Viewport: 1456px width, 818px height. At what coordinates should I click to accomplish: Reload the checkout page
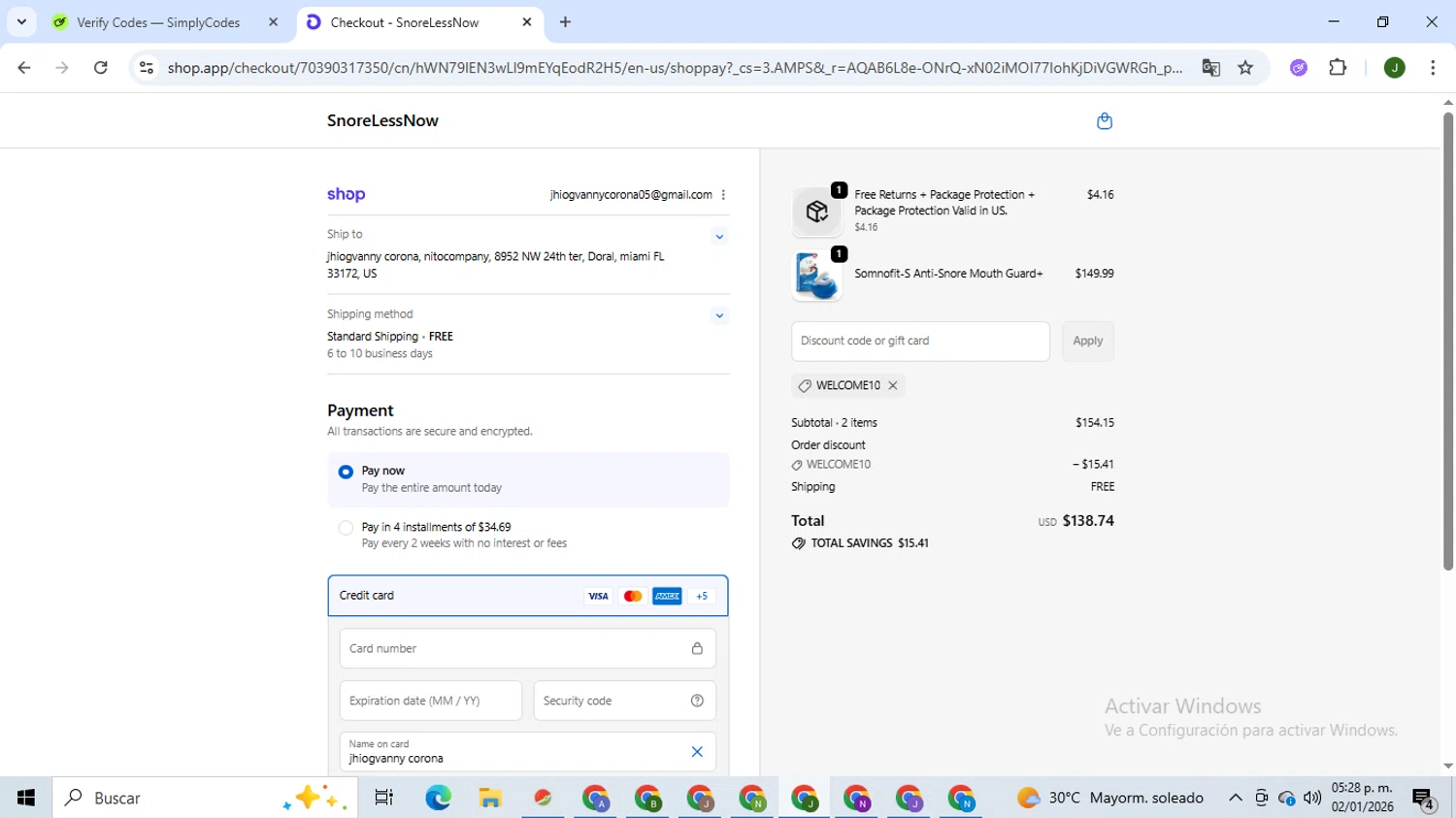(x=101, y=68)
